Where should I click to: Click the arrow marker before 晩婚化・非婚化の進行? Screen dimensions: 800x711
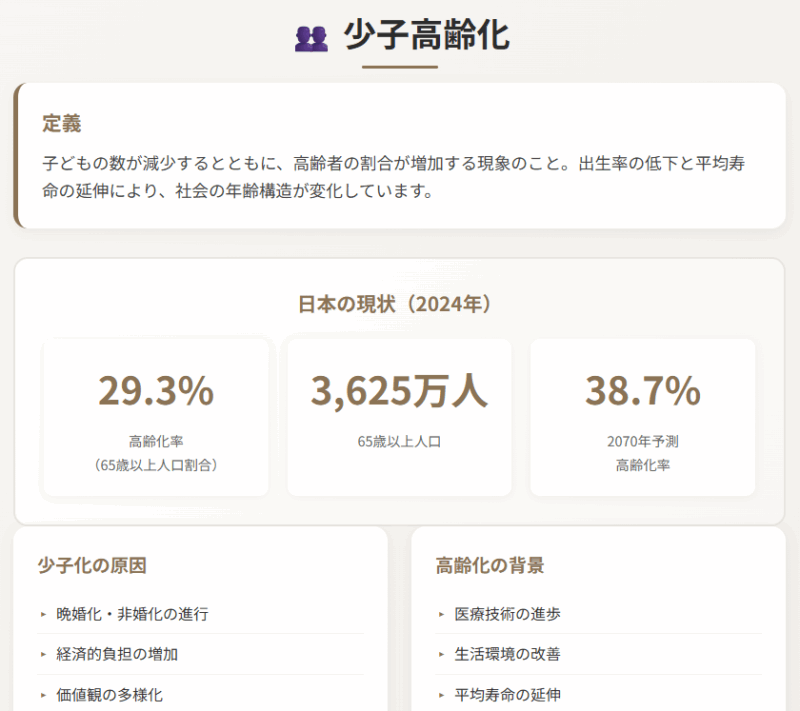tap(41, 615)
